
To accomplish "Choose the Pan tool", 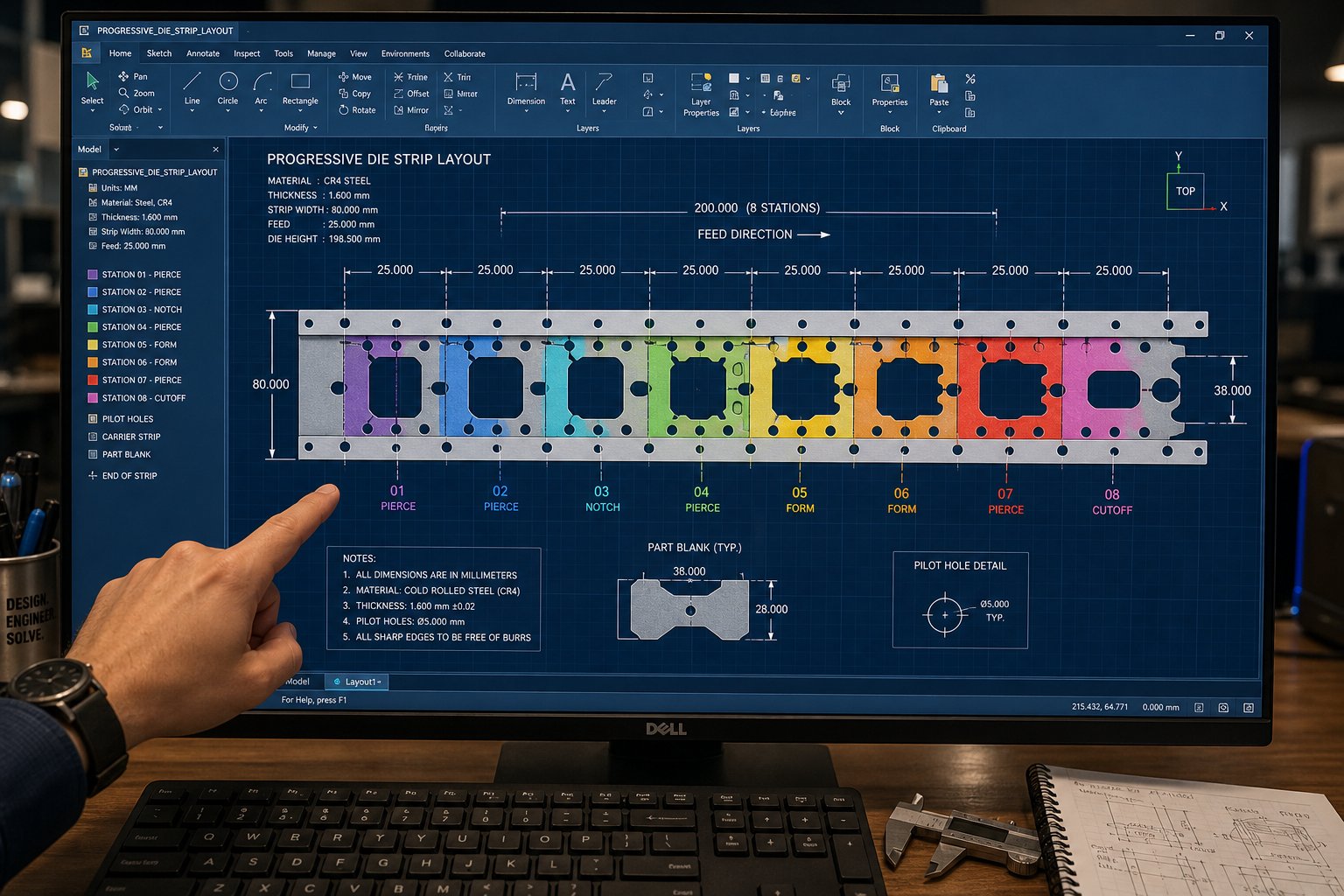I will pyautogui.click(x=133, y=76).
